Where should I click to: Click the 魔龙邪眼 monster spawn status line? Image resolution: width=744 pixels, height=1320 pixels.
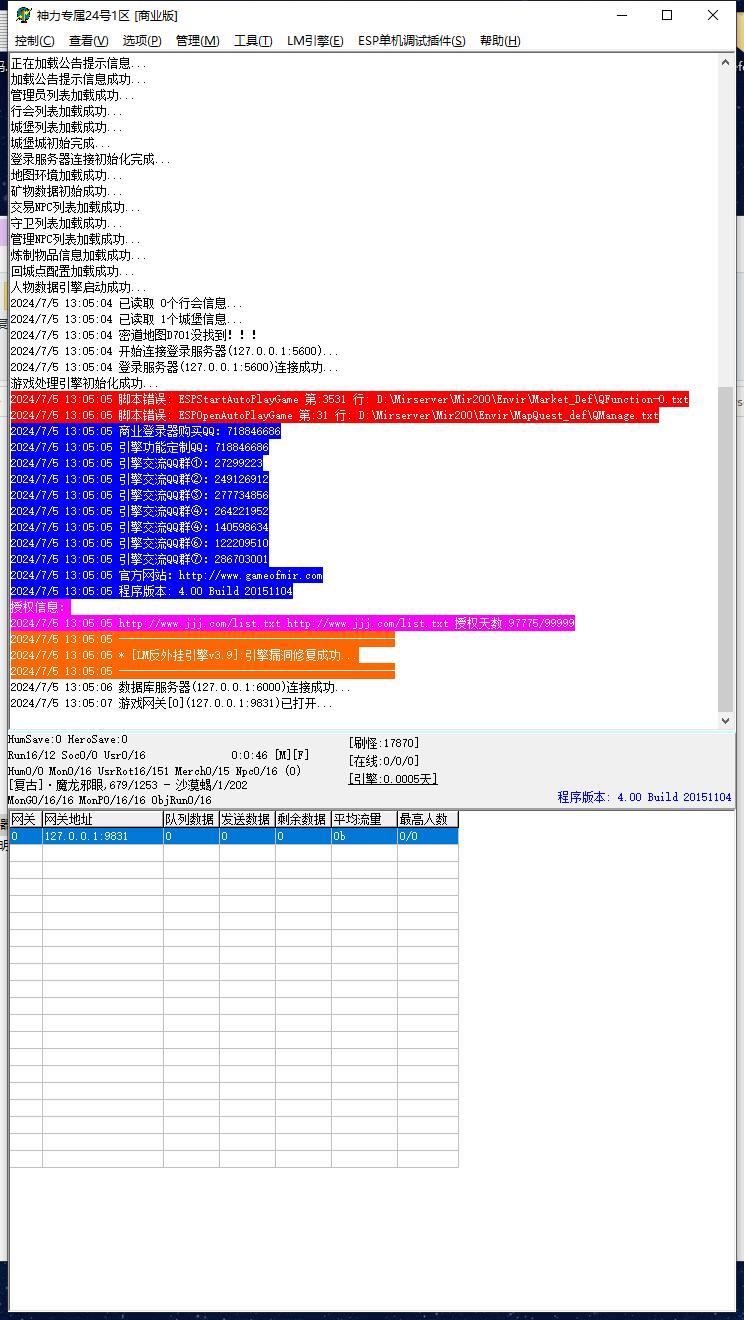point(127,785)
